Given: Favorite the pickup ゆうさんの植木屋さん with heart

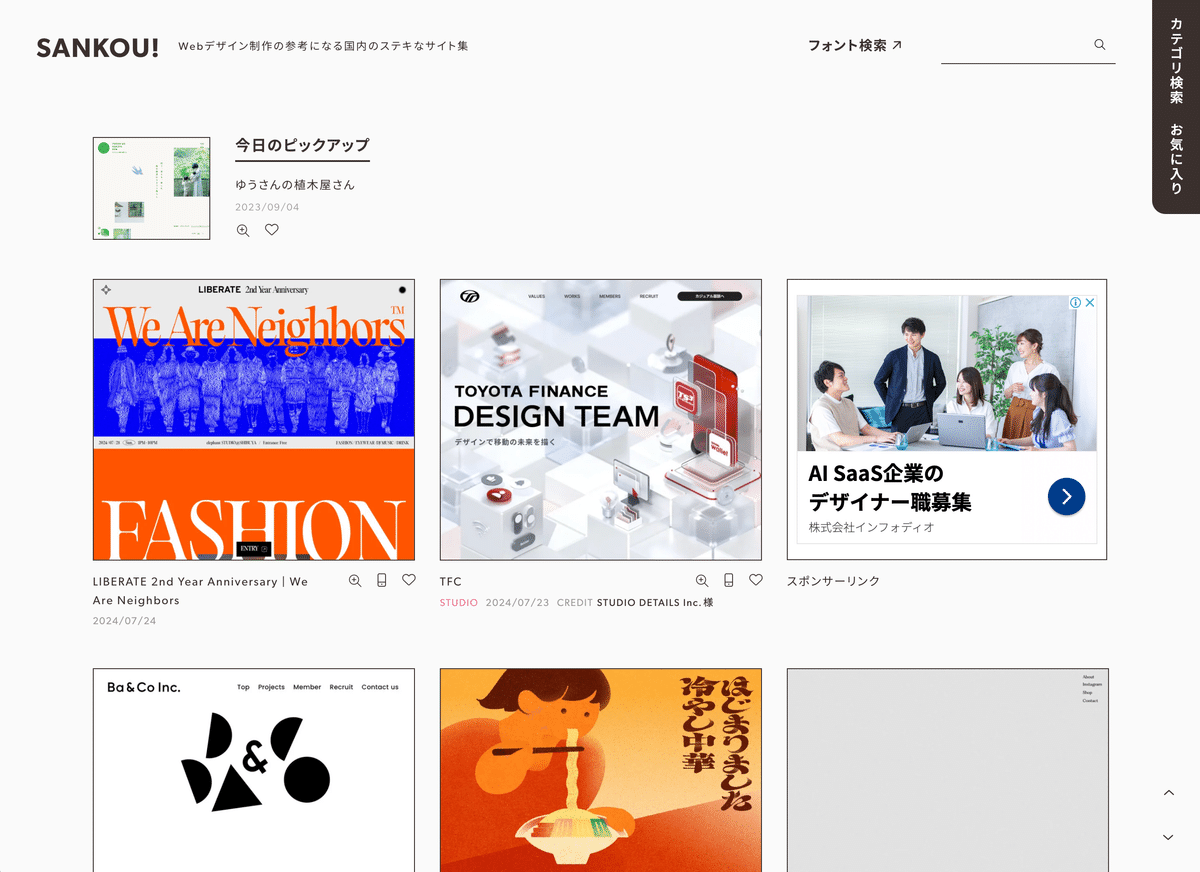Looking at the screenshot, I should click(272, 230).
